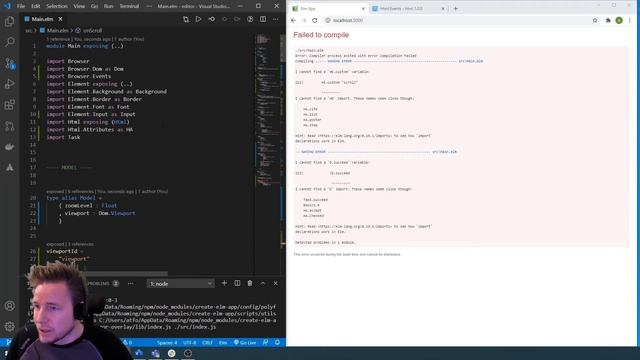
Task: Split the editor to the right
Action: 263,19
